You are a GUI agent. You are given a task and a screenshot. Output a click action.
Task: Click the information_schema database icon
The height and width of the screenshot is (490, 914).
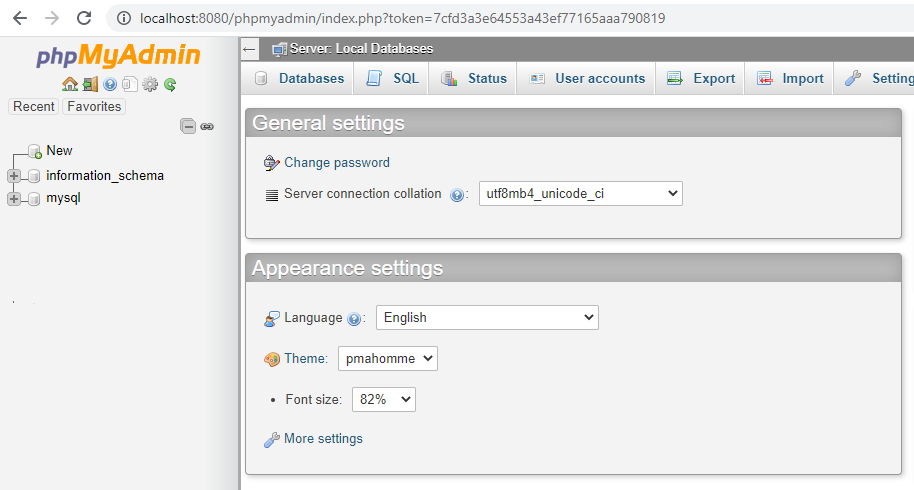point(34,176)
